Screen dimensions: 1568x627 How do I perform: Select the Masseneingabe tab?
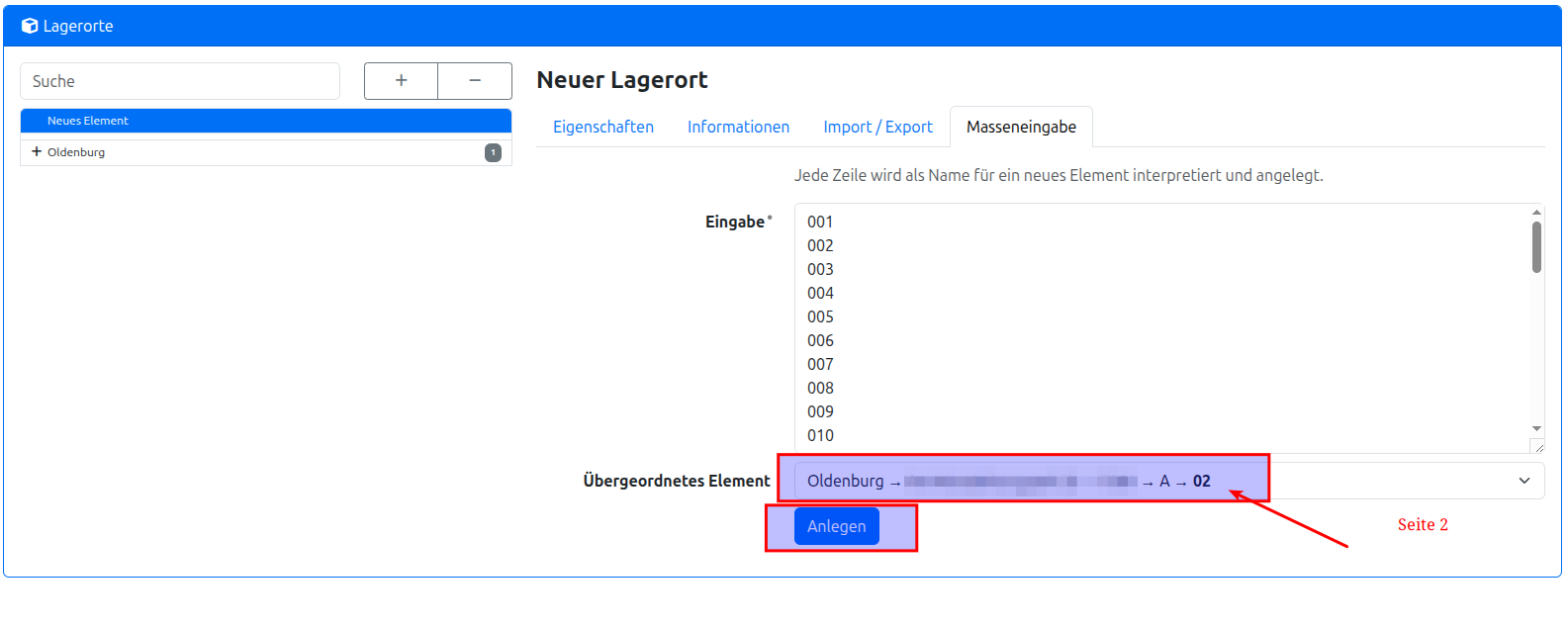coord(1021,127)
